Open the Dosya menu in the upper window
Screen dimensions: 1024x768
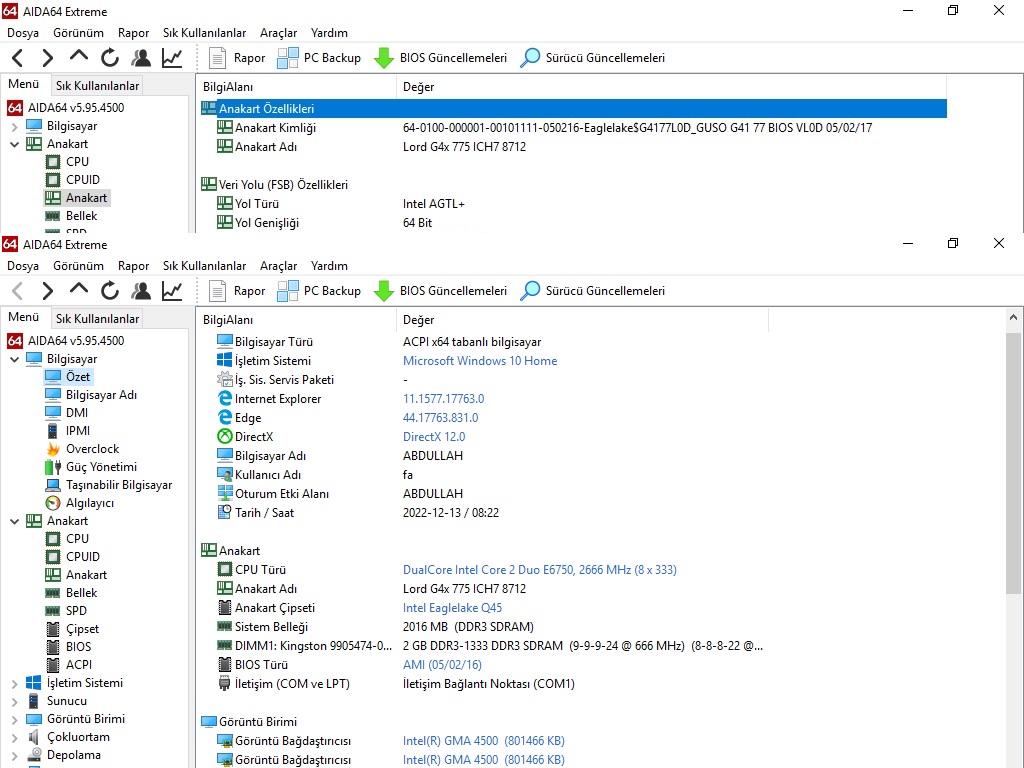(23, 33)
